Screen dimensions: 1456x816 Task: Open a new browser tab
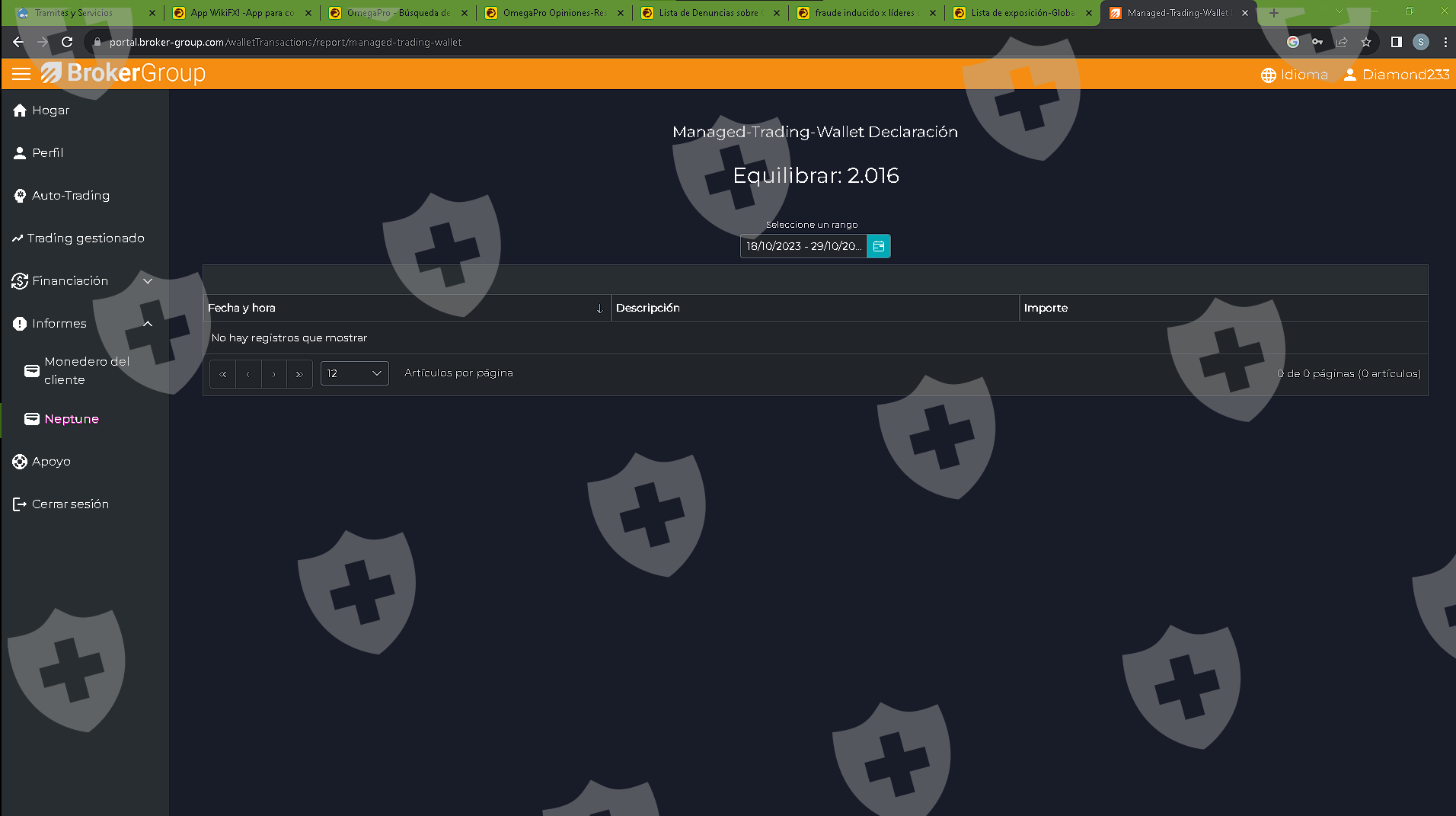[1274, 13]
